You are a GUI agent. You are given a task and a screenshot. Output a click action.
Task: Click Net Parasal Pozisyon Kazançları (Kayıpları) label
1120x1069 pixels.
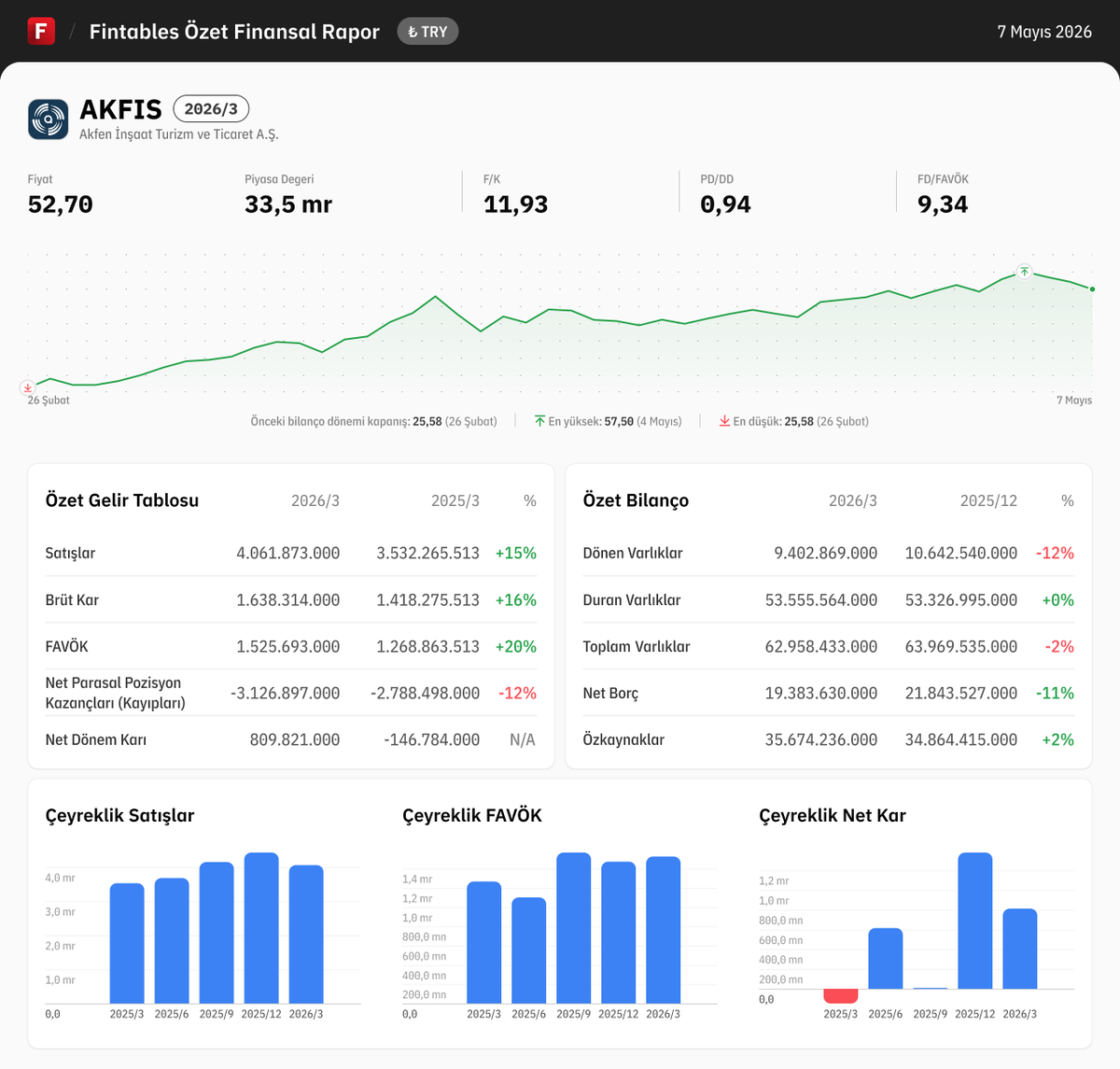[x=116, y=693]
